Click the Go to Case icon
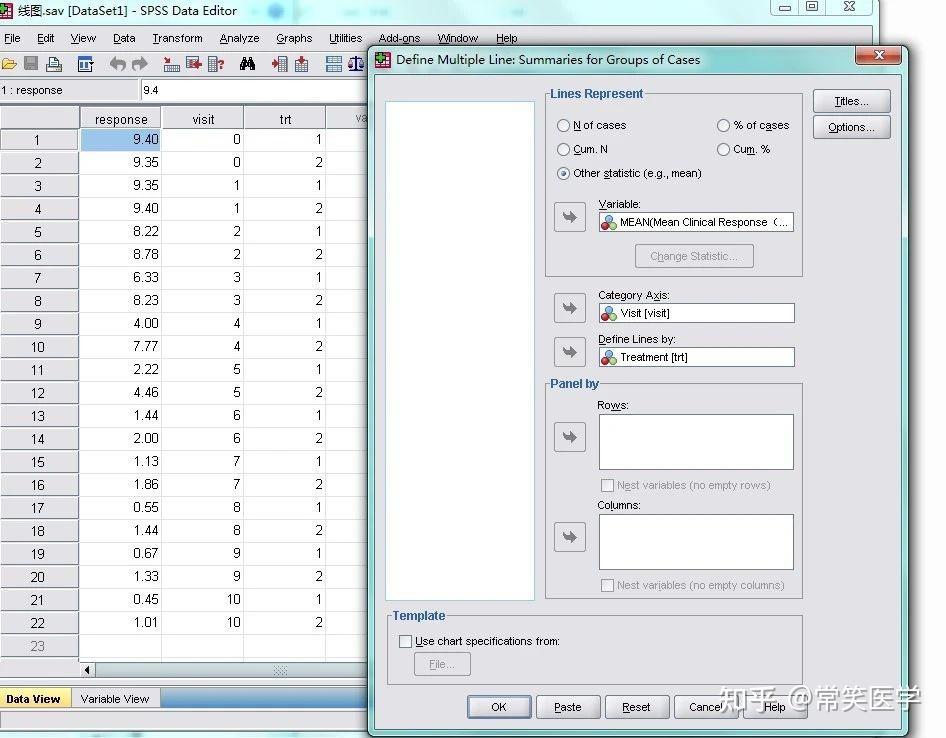The height and width of the screenshot is (738, 946). pyautogui.click(x=171, y=63)
